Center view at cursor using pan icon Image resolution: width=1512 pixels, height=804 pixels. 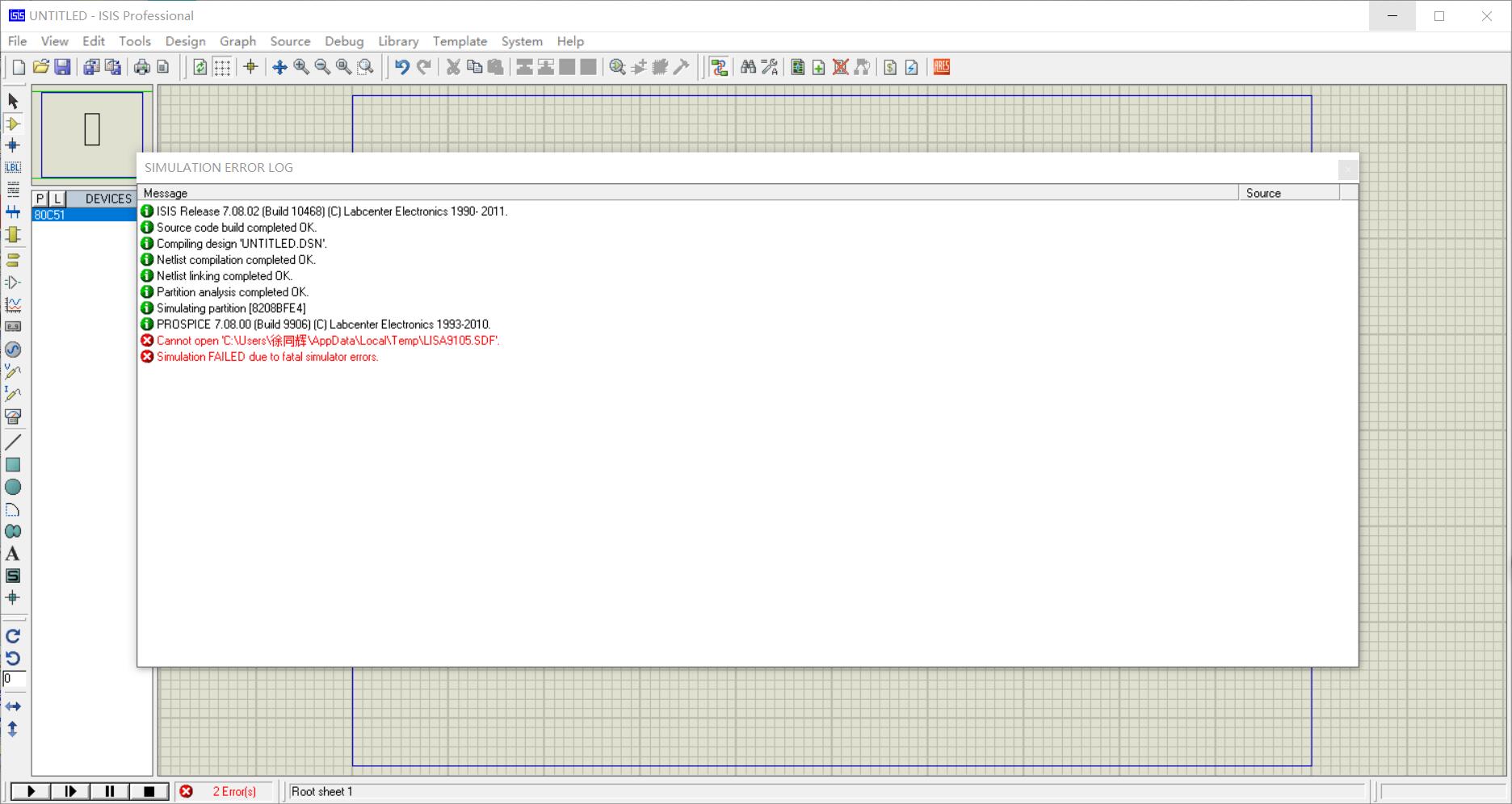pos(279,67)
